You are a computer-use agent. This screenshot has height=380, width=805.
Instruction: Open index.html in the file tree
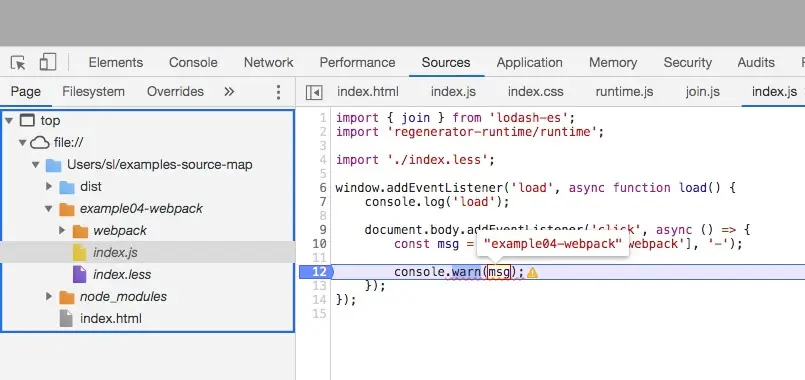111,319
